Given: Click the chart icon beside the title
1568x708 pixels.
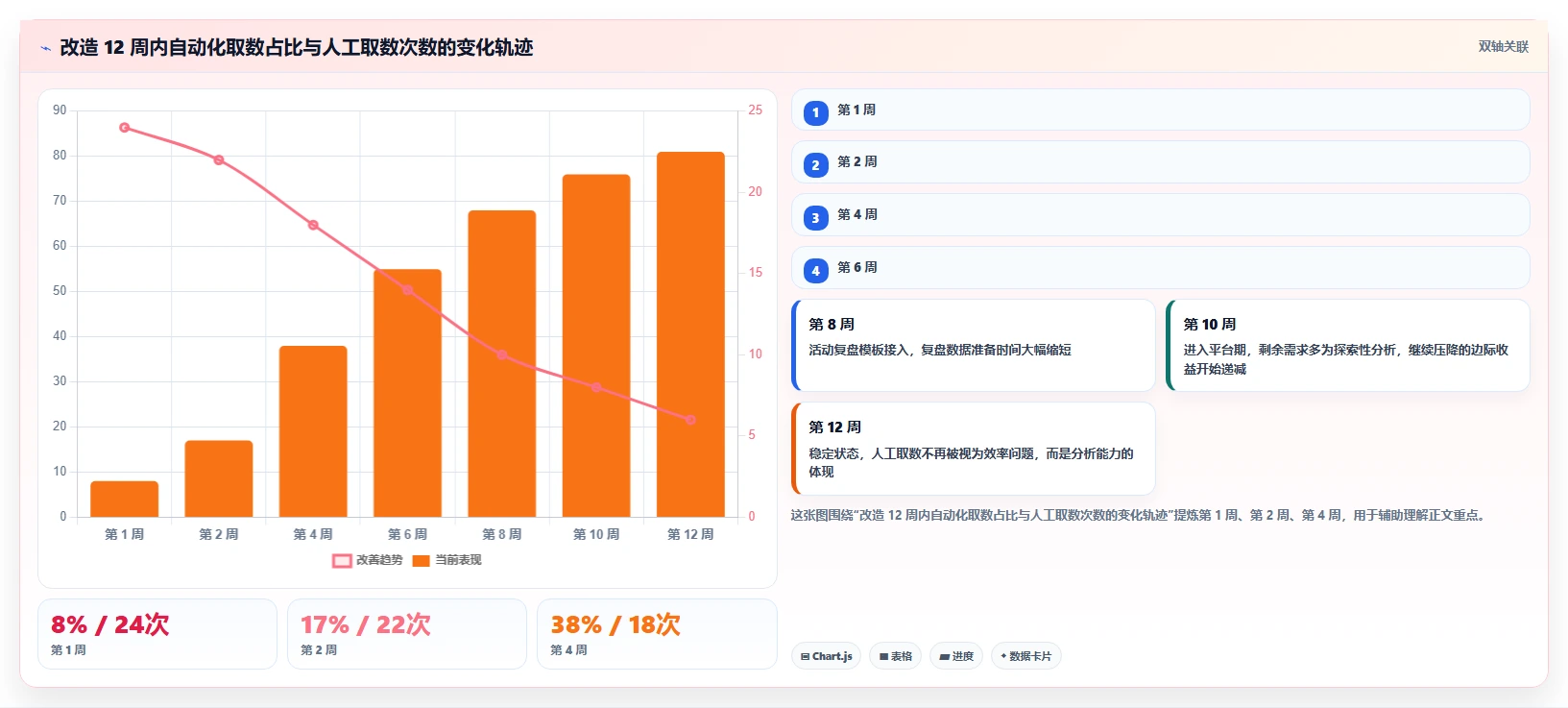Looking at the screenshot, I should point(45,48).
